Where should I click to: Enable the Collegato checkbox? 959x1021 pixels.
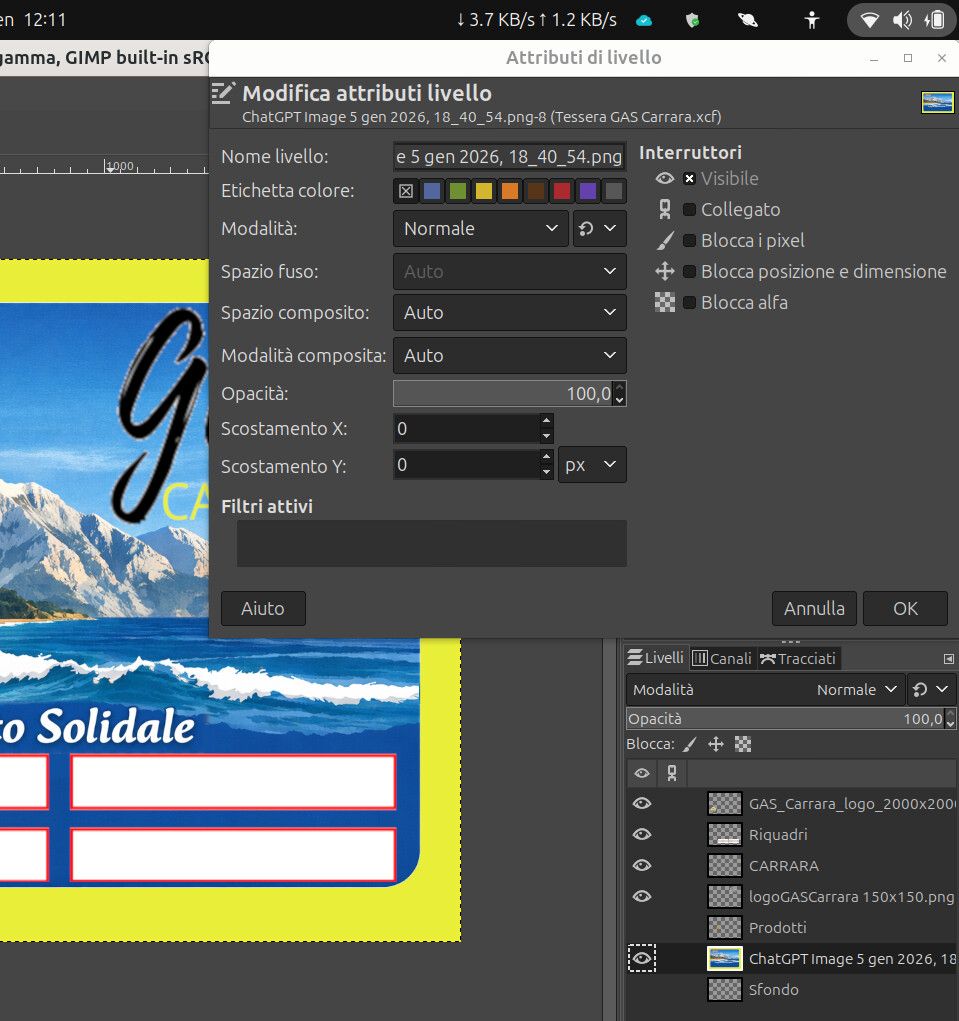[689, 210]
